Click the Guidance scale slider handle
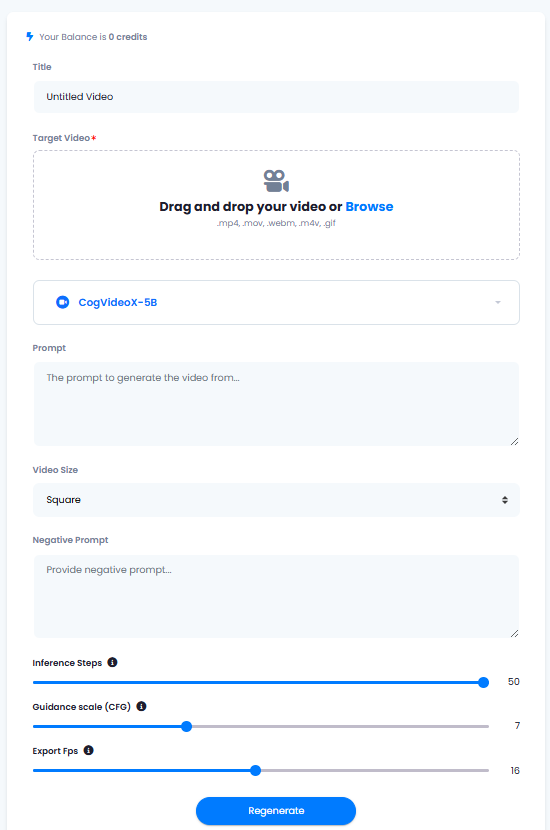The height and width of the screenshot is (830, 550). 186,726
